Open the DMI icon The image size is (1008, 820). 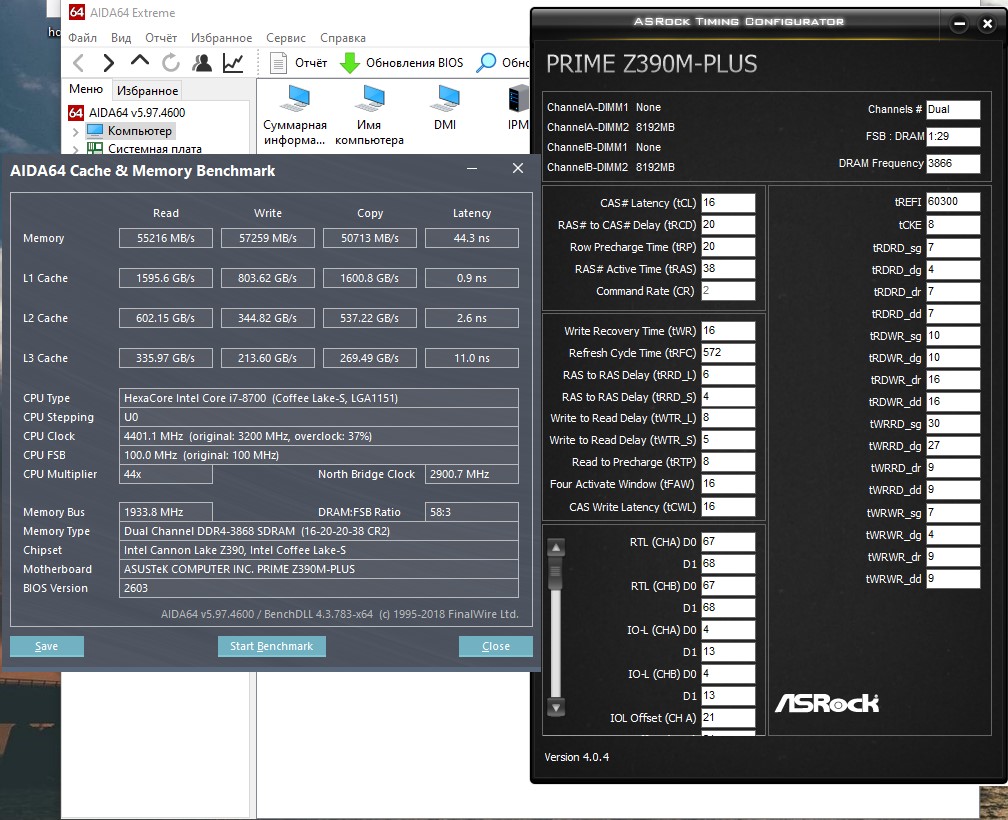pos(445,108)
